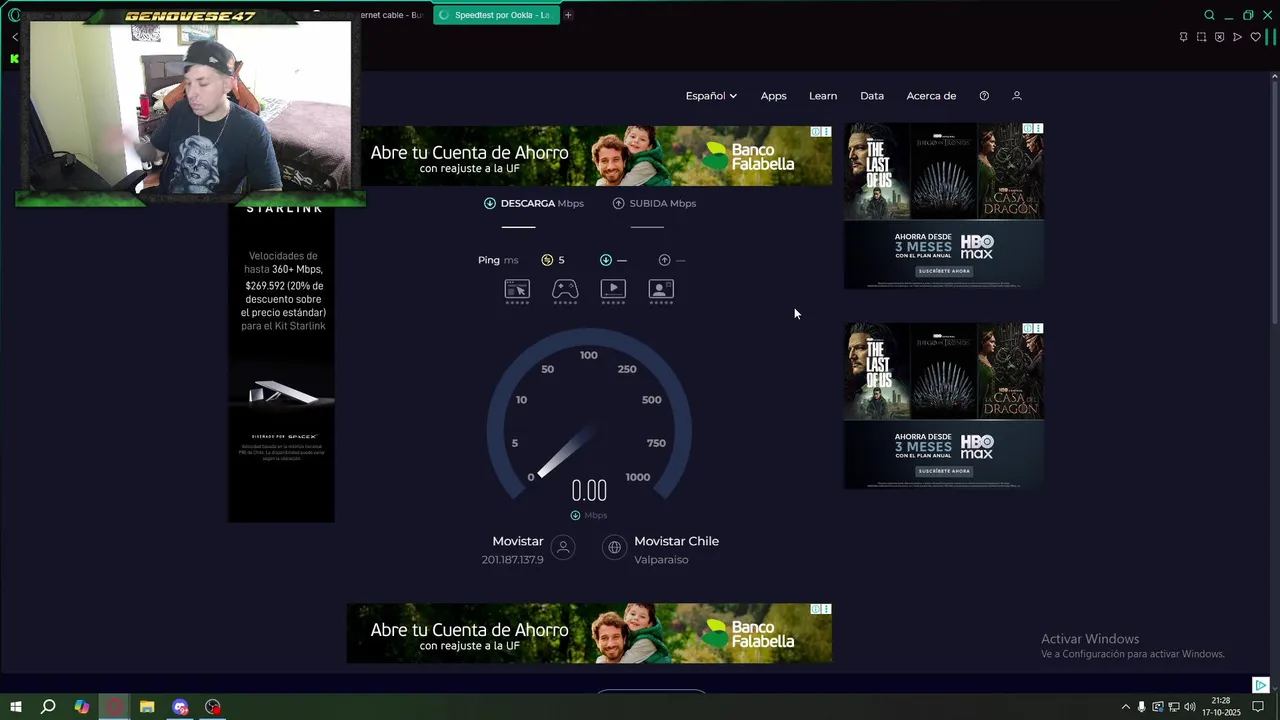The height and width of the screenshot is (720, 1280).
Task: Click the video conferencing experience icon
Action: [x=661, y=289]
